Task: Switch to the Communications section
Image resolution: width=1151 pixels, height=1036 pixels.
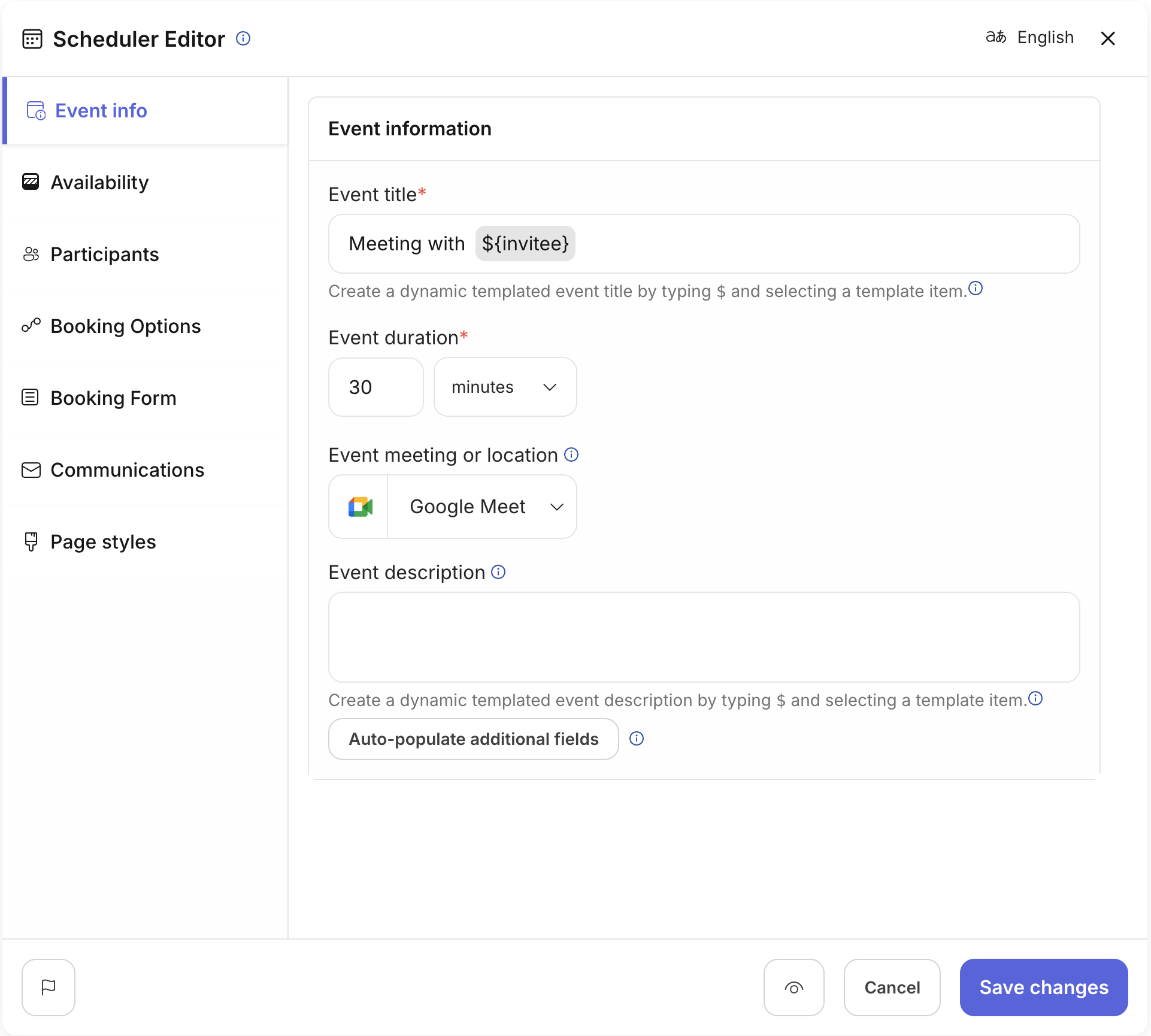Action: (x=128, y=470)
